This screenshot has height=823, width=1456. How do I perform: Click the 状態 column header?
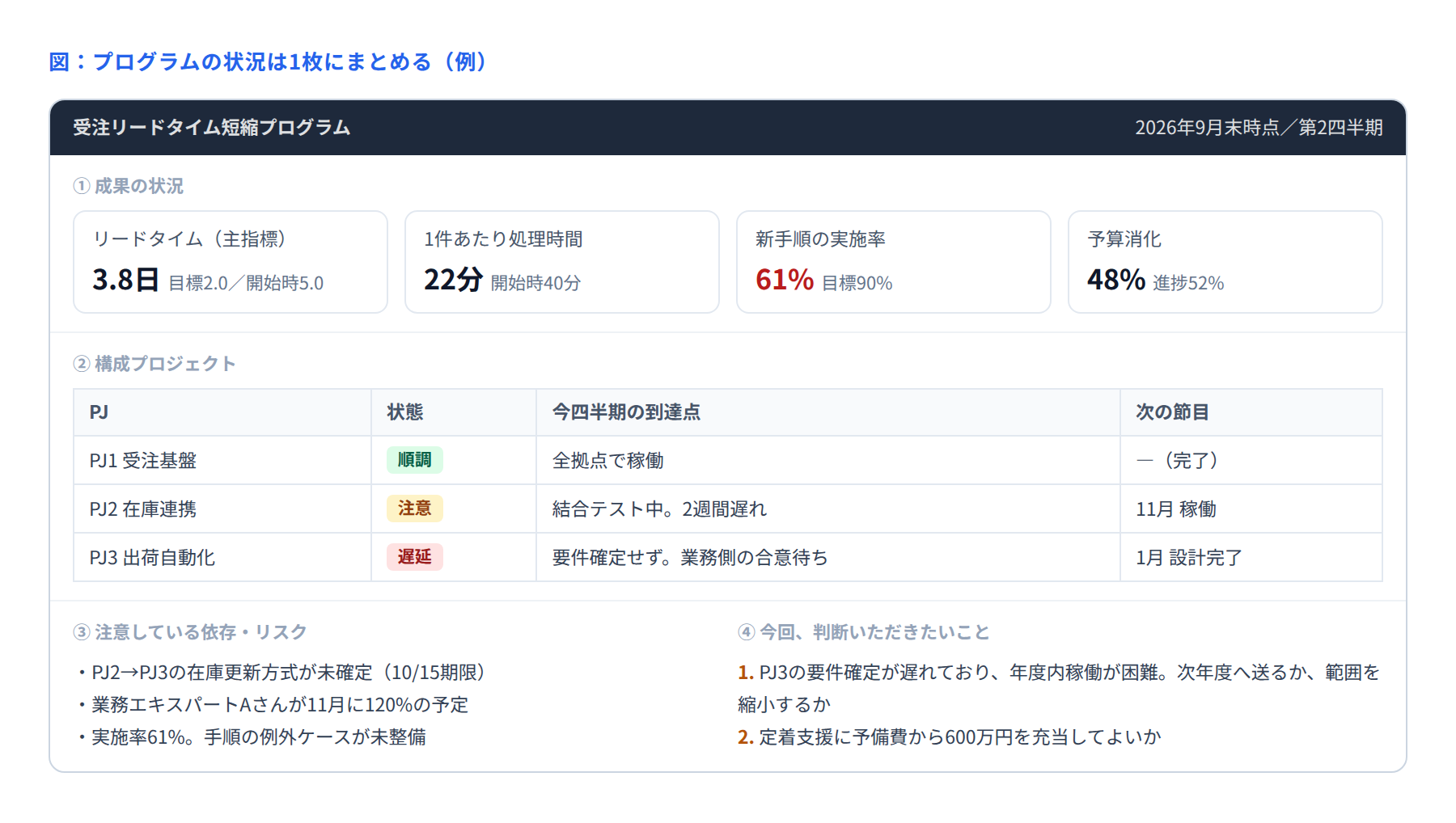(405, 412)
